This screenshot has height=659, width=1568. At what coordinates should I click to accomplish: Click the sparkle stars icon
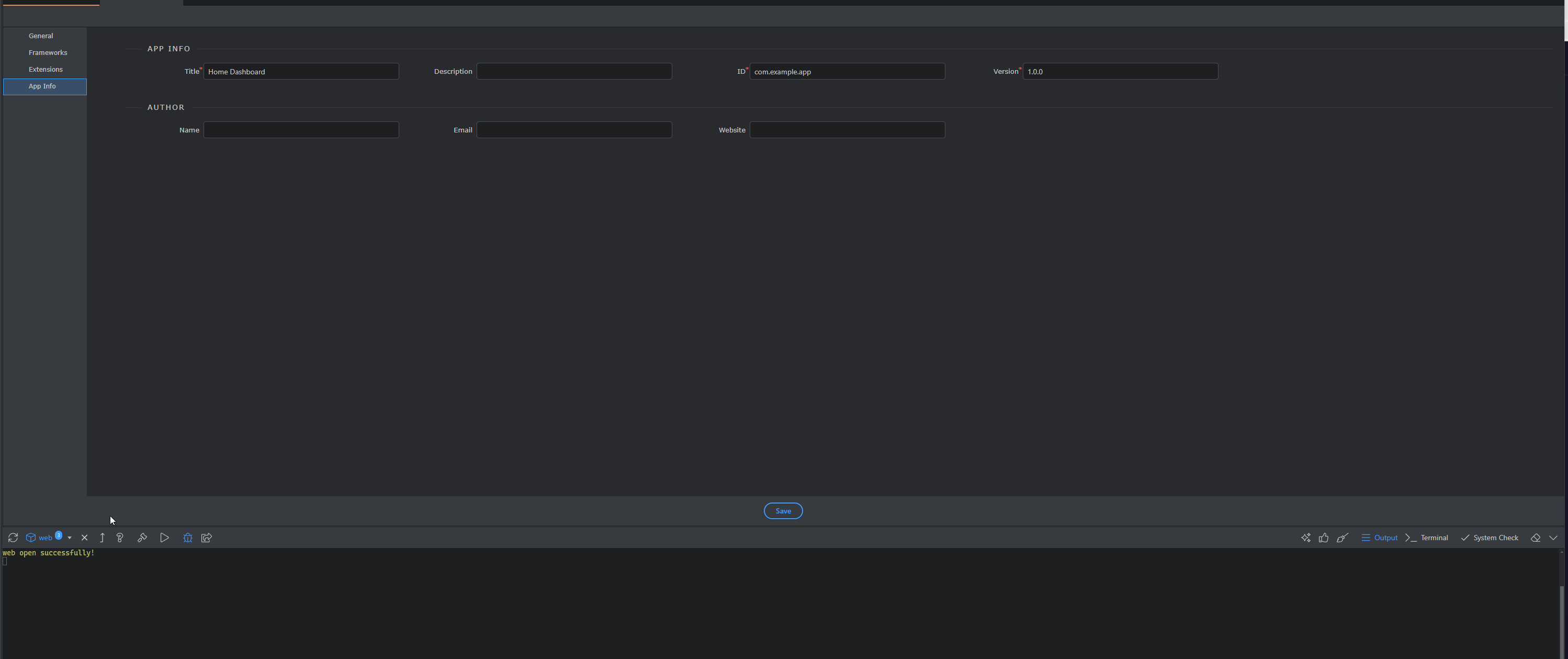(1306, 538)
